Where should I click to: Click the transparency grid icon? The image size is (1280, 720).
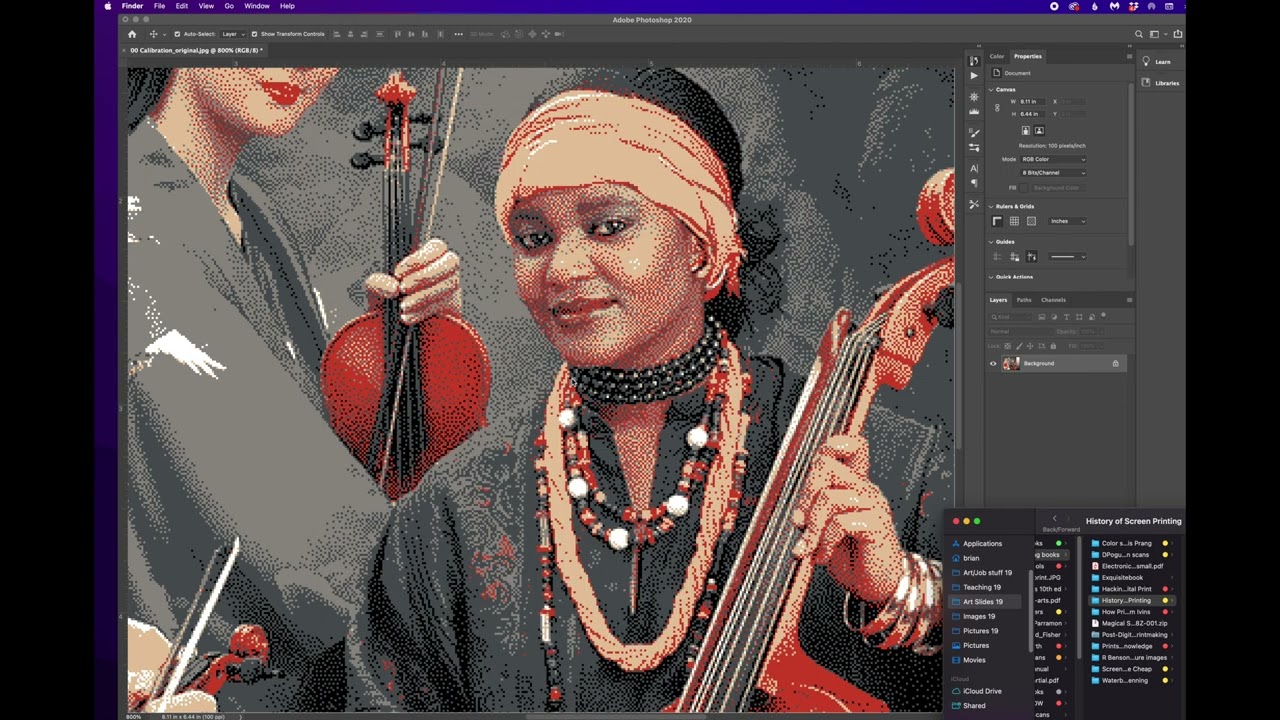coord(1031,221)
